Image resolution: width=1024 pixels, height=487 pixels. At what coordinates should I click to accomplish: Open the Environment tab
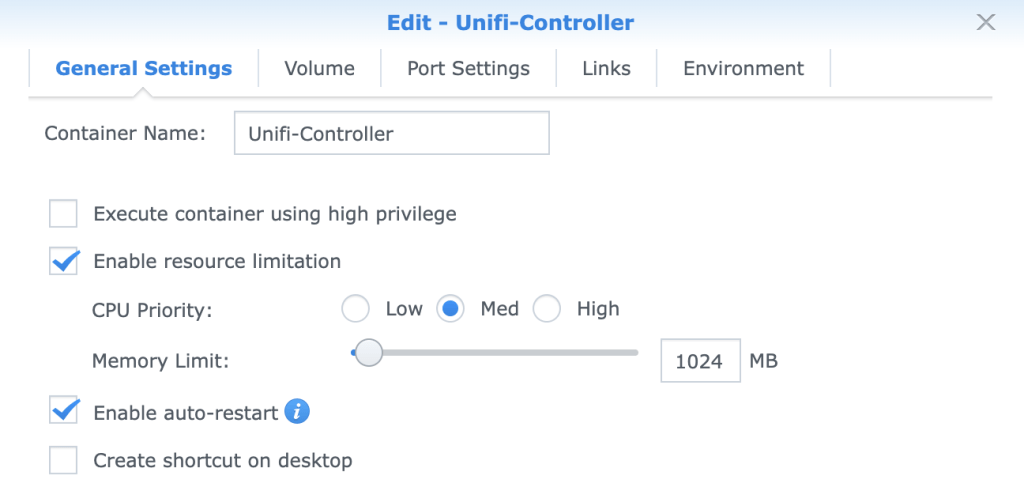[x=743, y=69]
